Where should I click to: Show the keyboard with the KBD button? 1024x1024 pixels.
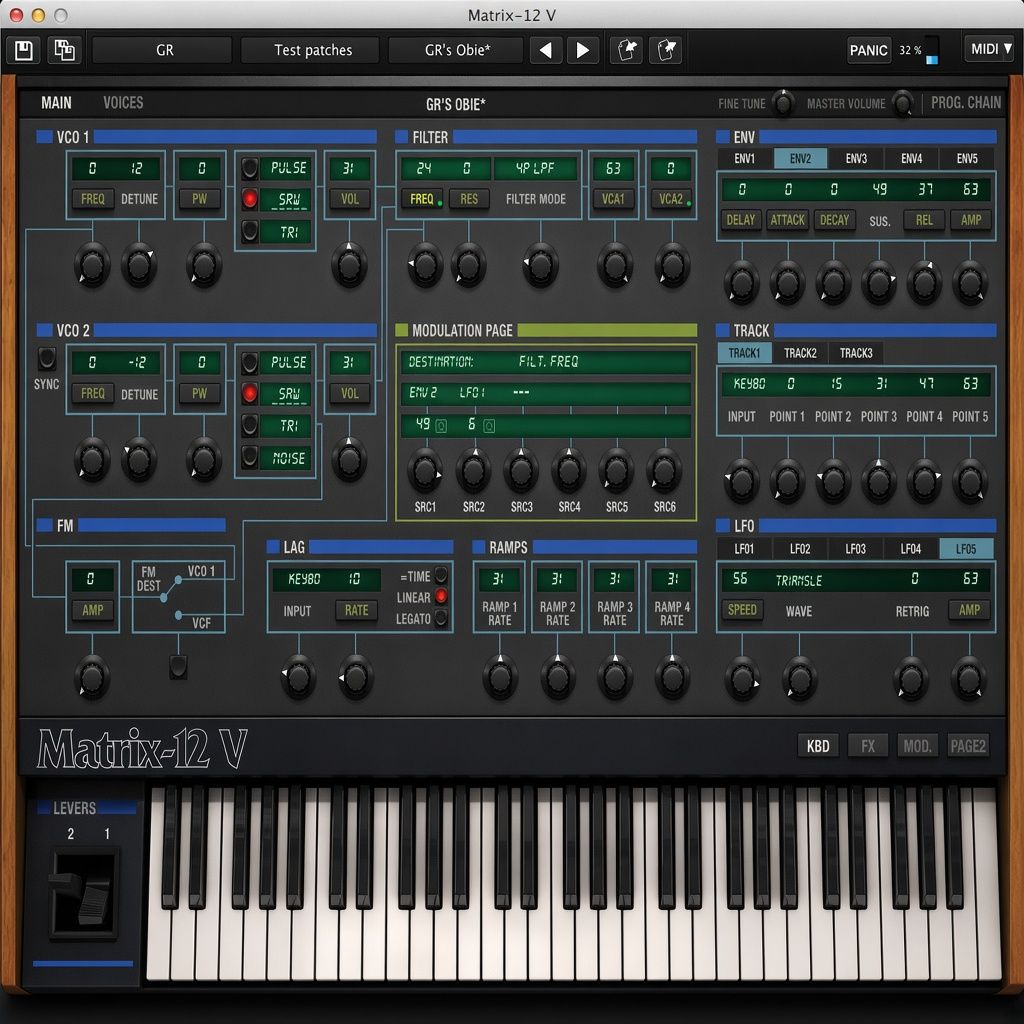(818, 746)
